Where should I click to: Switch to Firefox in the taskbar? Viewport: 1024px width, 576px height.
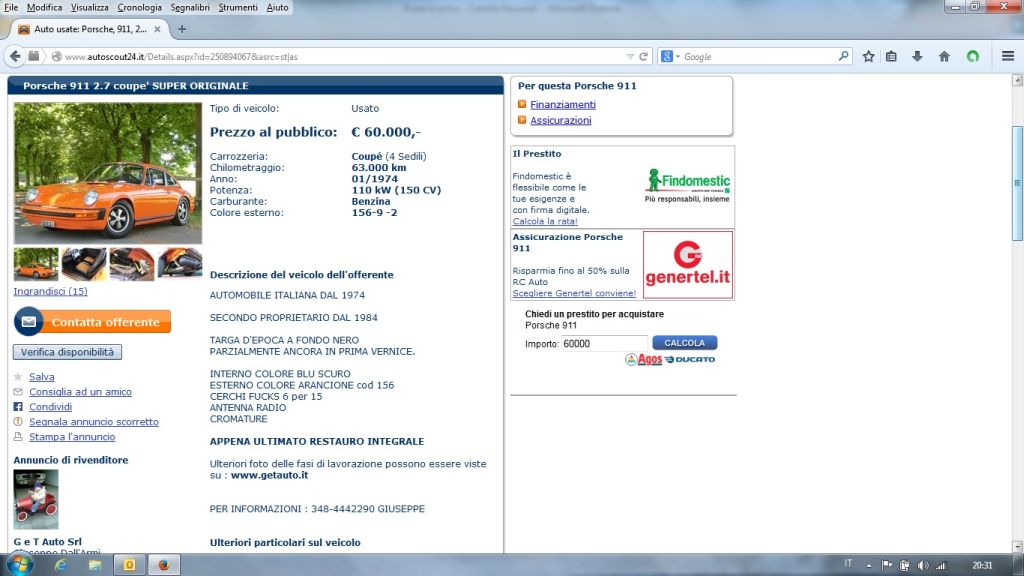point(163,565)
